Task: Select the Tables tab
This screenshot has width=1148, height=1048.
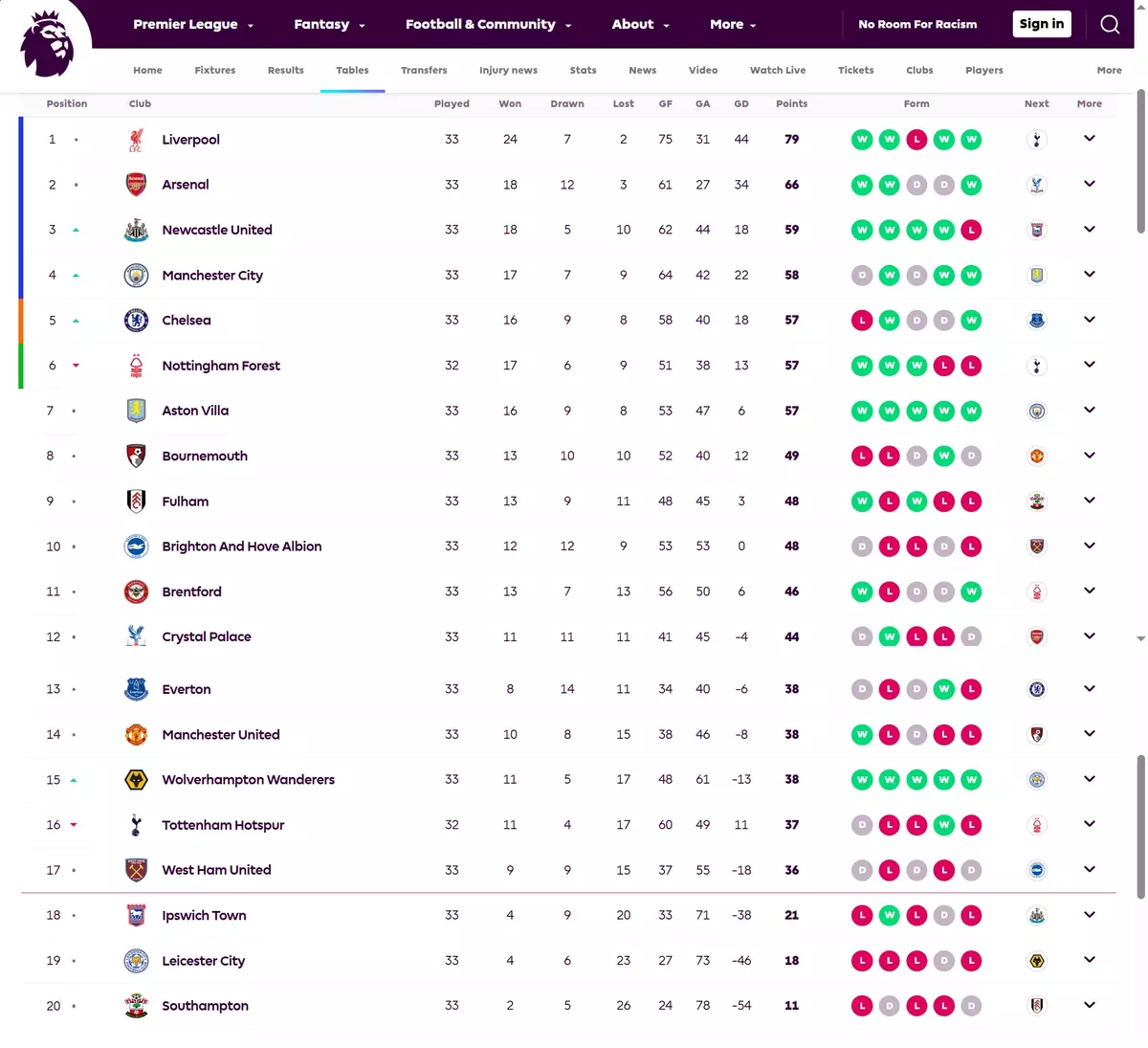Action: click(352, 70)
